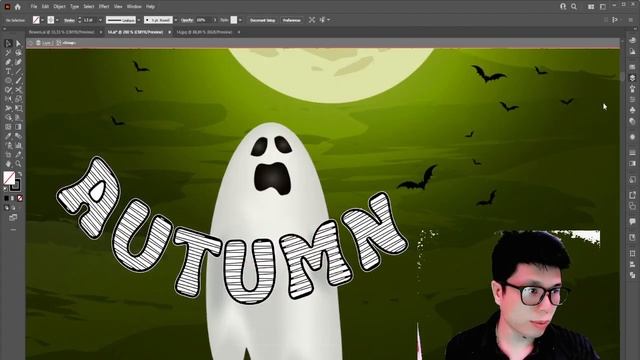
Task: Open the workspace switcher in top bar
Action: coord(603,7)
